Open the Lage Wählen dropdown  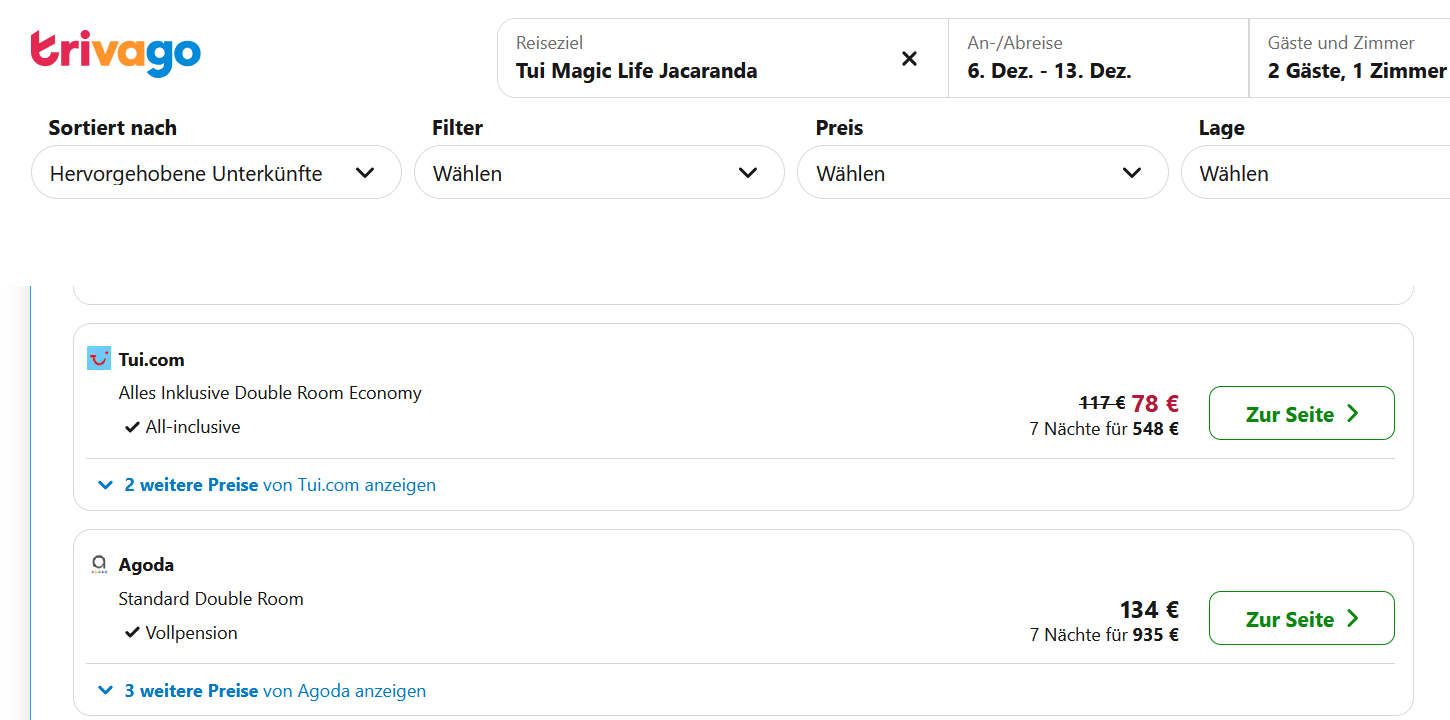tap(1315, 173)
